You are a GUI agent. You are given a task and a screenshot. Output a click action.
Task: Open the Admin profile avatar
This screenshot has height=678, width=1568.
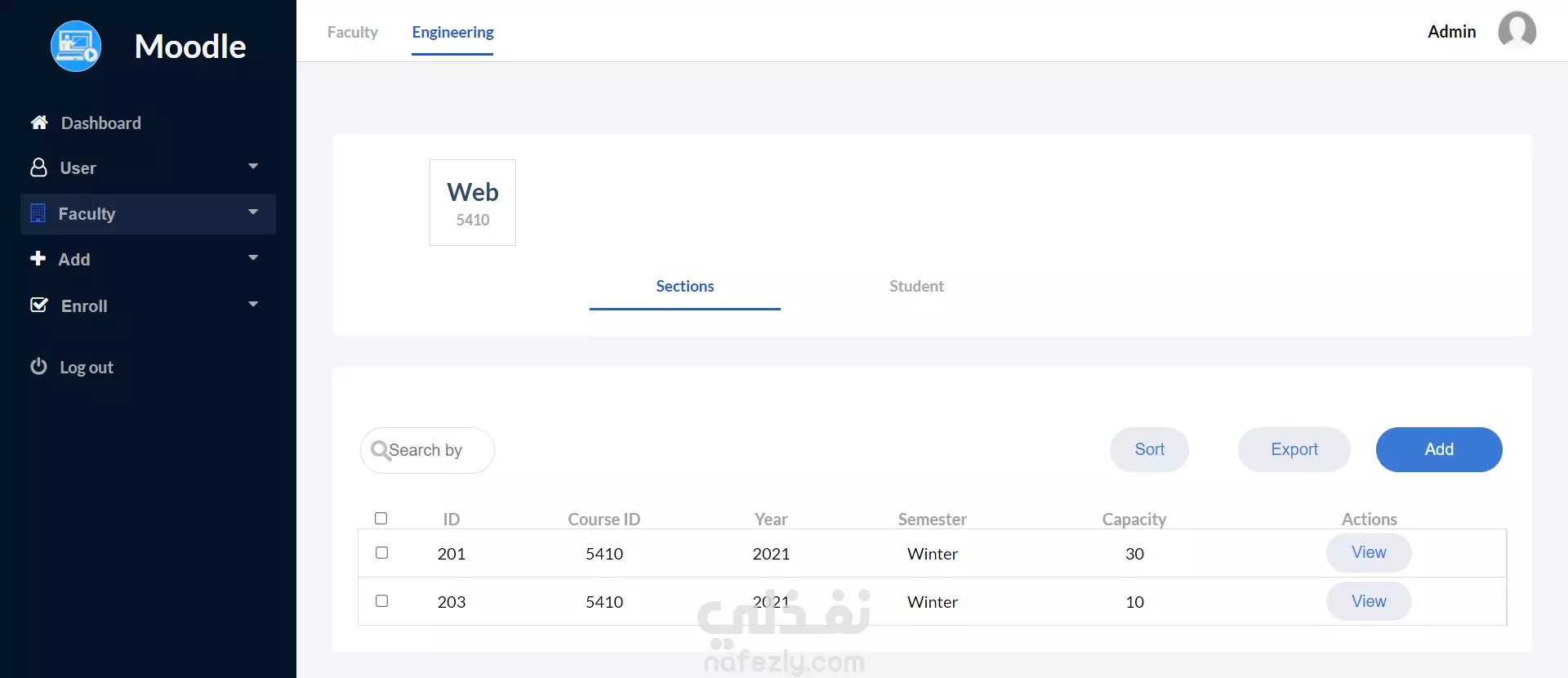(1517, 31)
